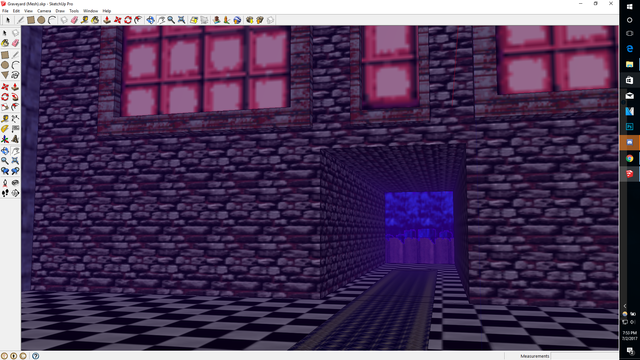The image size is (640, 360).
Task: Activate the Look Around eye tool
Action: coord(15,183)
